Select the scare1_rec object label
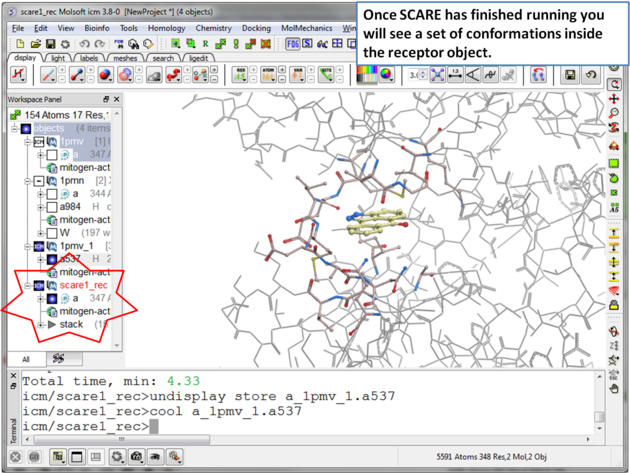Screen dimensions: 630x473 tap(83, 285)
